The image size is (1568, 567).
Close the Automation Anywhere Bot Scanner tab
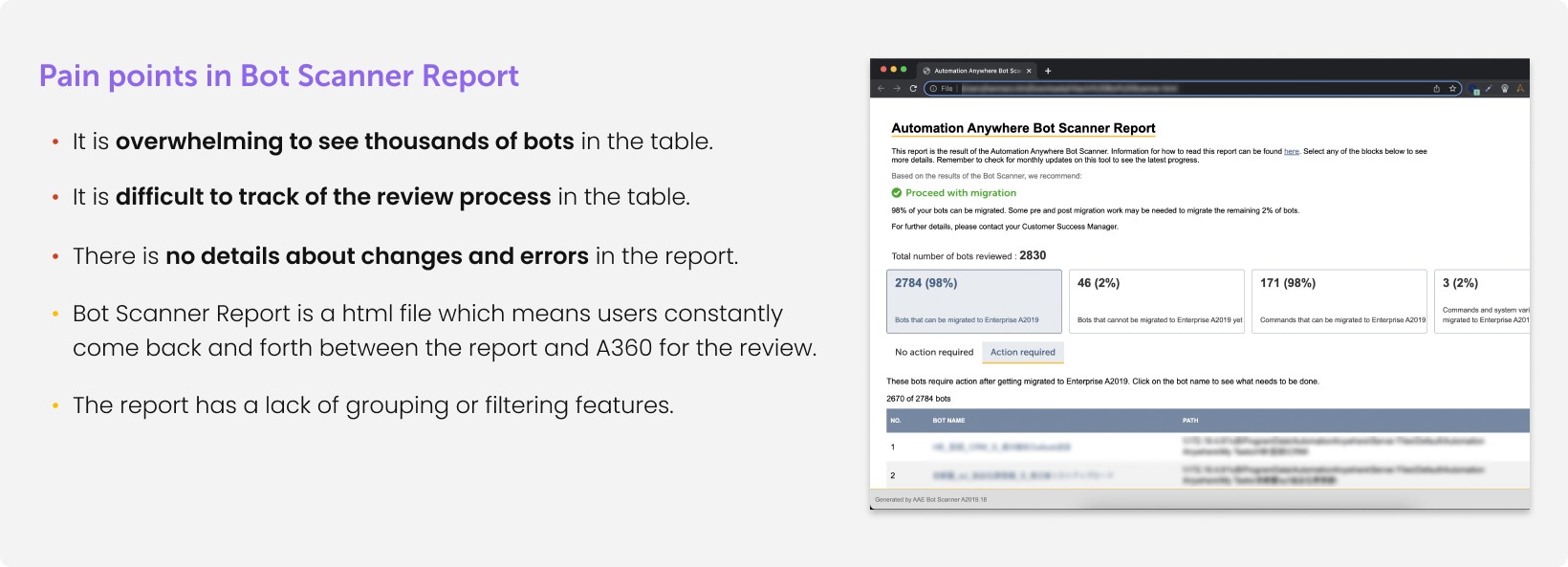(1029, 71)
